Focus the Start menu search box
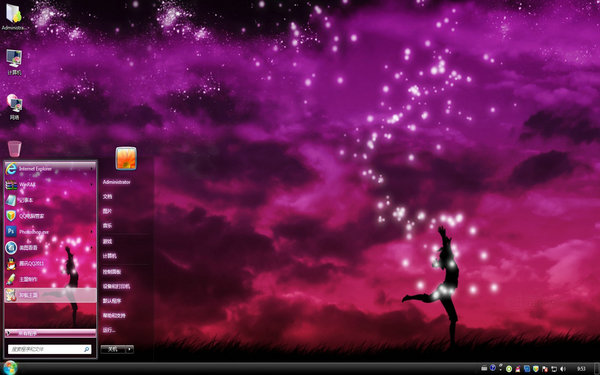600x375 pixels. [50, 349]
